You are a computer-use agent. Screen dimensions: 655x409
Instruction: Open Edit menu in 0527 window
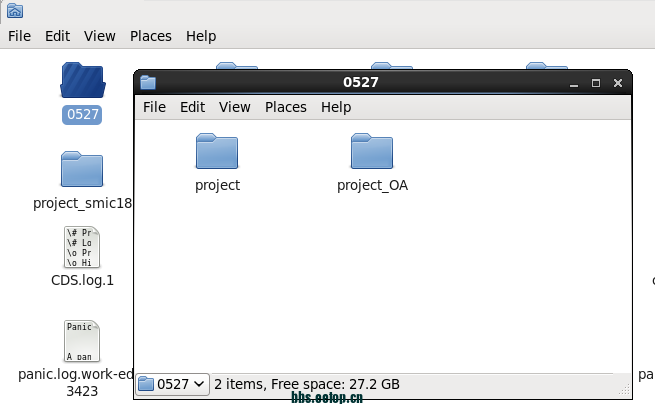coord(192,107)
